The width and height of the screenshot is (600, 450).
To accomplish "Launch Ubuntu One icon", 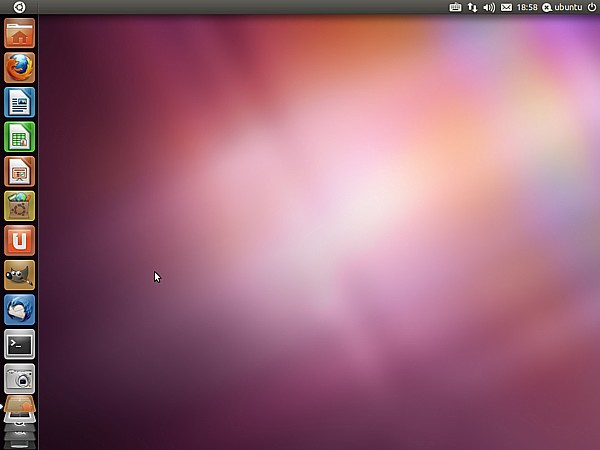I will tap(20, 241).
